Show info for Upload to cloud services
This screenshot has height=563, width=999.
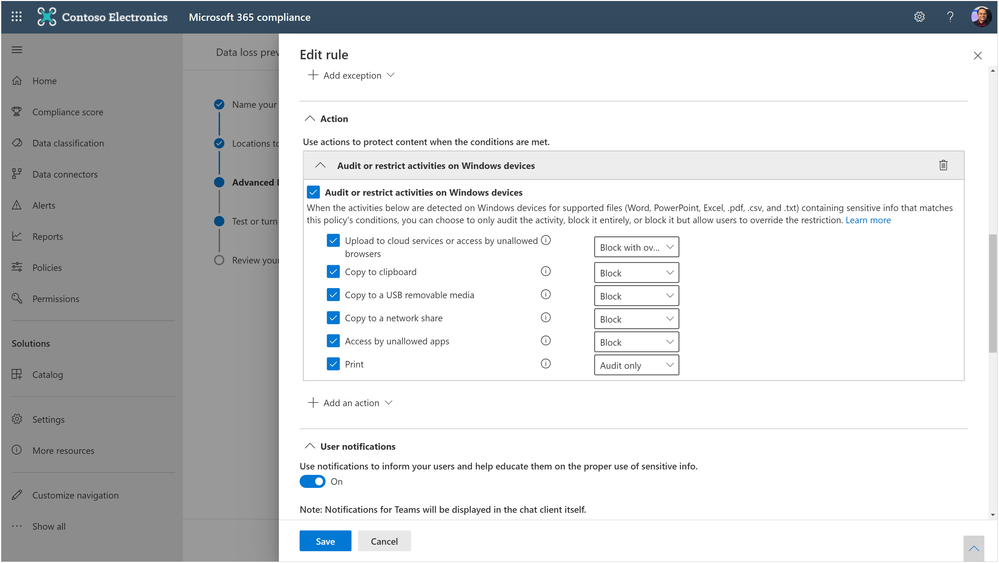pyautogui.click(x=546, y=240)
